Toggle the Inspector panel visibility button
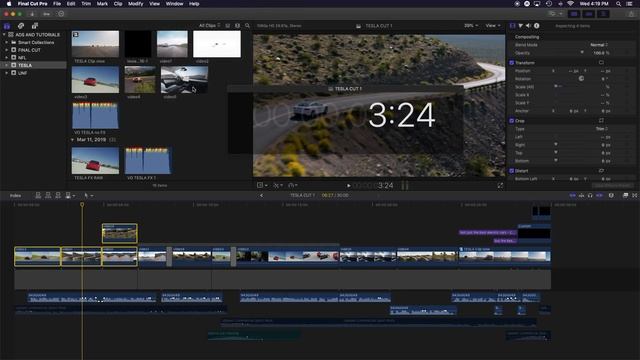Viewport: 640px width, 360px height. pos(603,14)
